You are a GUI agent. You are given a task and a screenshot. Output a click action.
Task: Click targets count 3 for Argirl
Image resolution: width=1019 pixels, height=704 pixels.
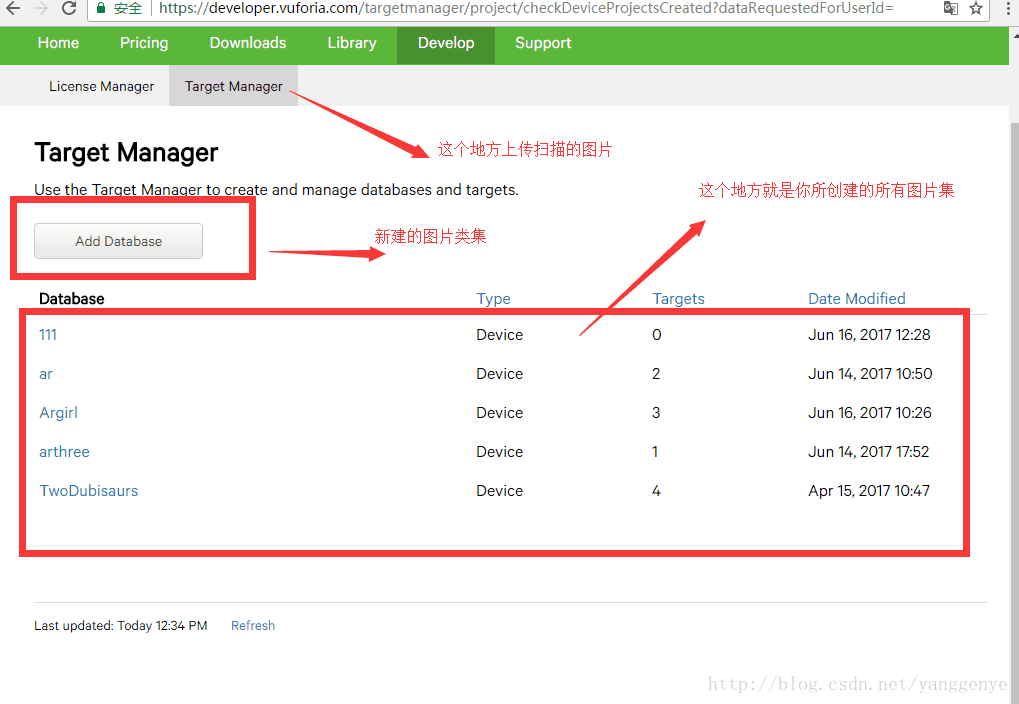coord(656,413)
